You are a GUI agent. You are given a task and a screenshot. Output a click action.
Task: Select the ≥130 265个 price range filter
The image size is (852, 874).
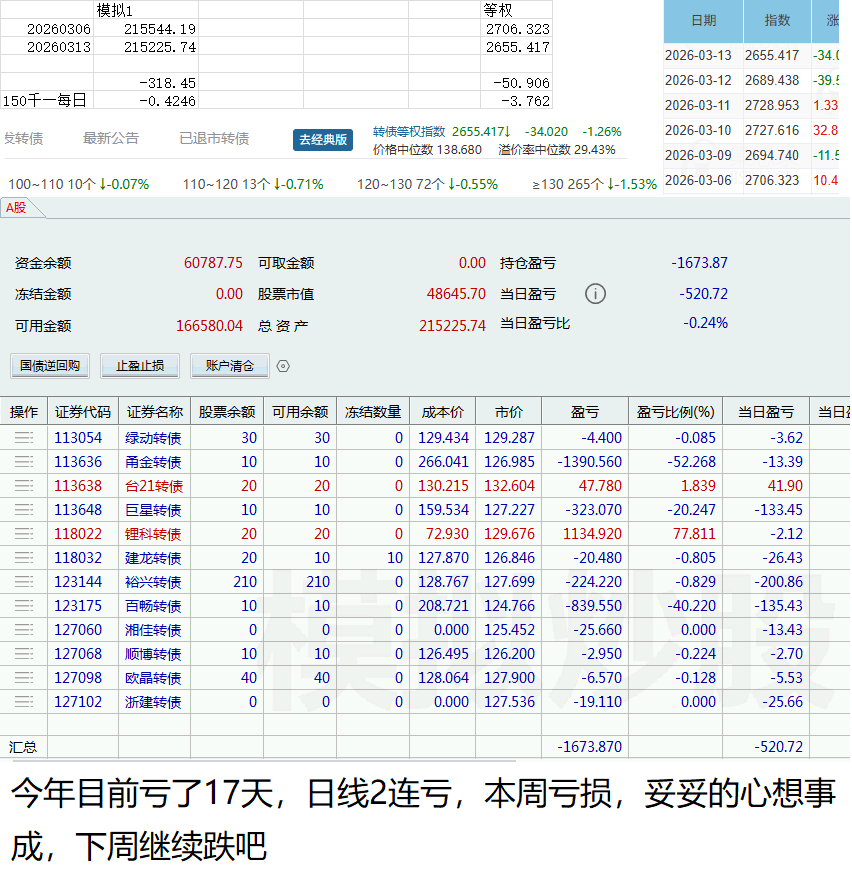tap(595, 184)
